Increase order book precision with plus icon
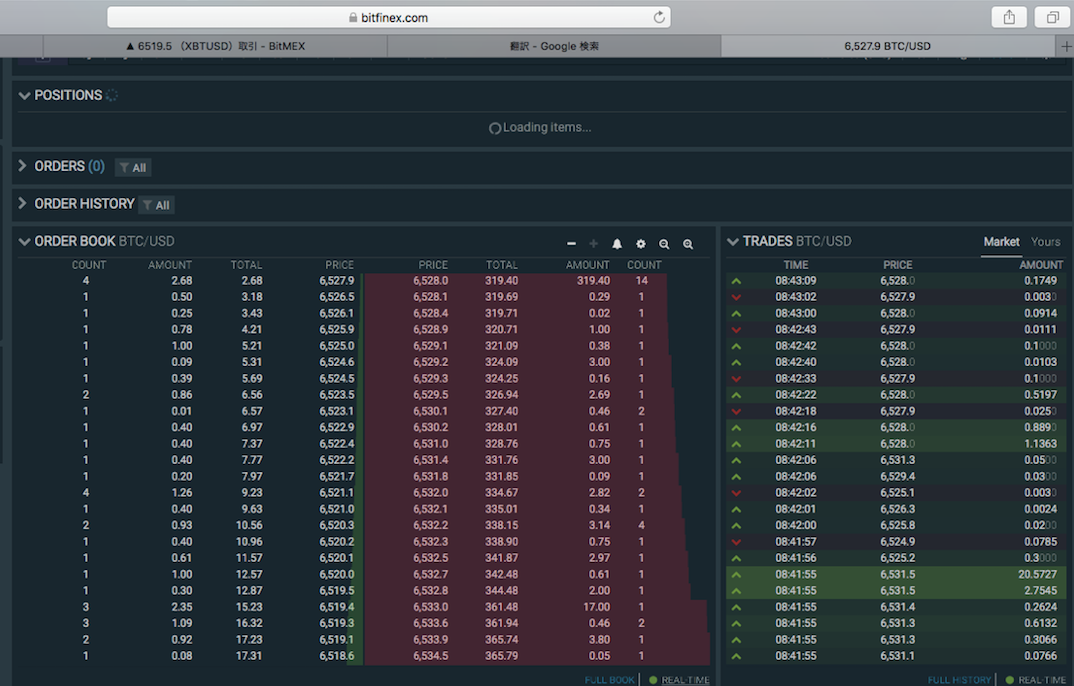Image resolution: width=1074 pixels, height=686 pixels. pyautogui.click(x=594, y=244)
